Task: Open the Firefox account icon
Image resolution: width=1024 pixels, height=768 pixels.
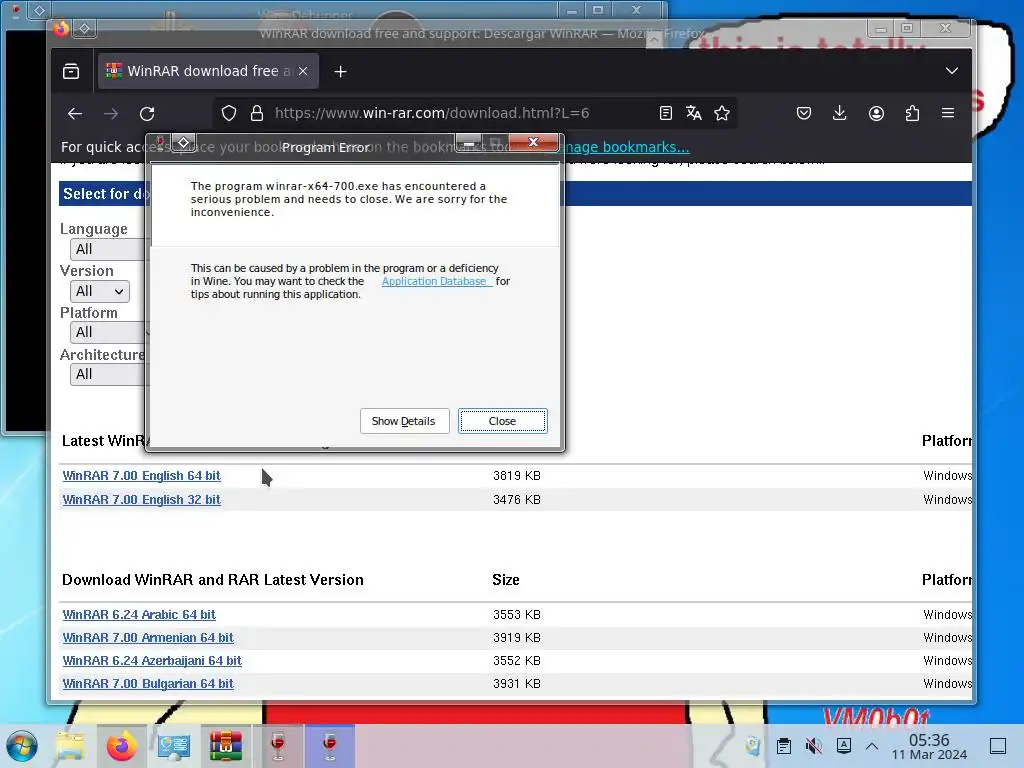Action: [x=876, y=114]
